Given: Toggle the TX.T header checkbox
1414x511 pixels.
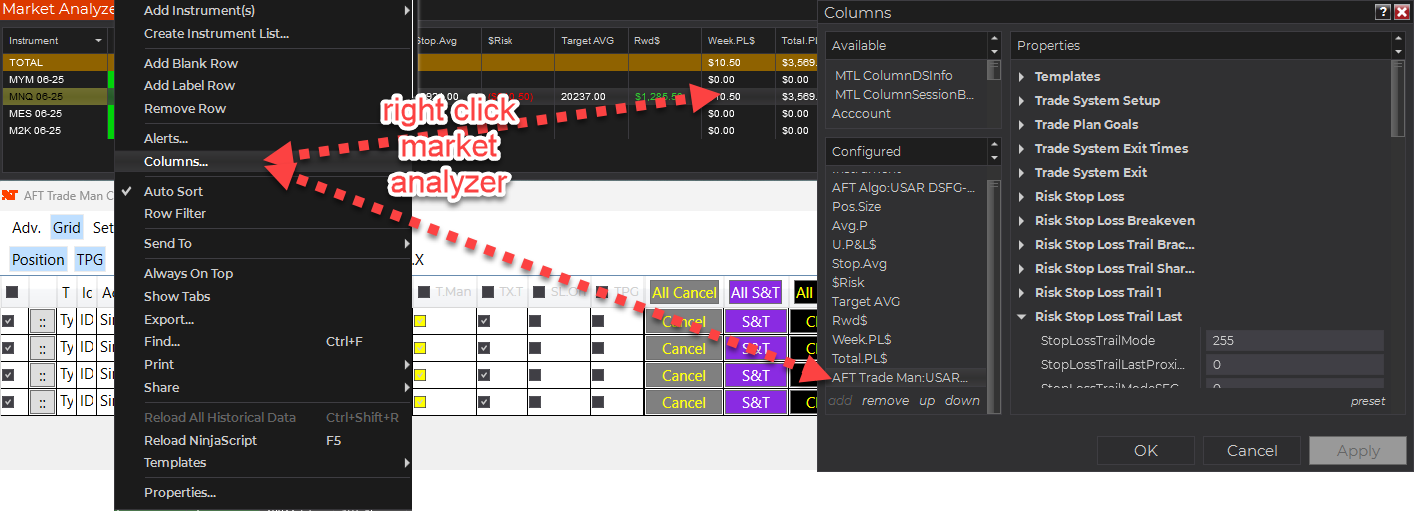Looking at the screenshot, I should pos(488,292).
